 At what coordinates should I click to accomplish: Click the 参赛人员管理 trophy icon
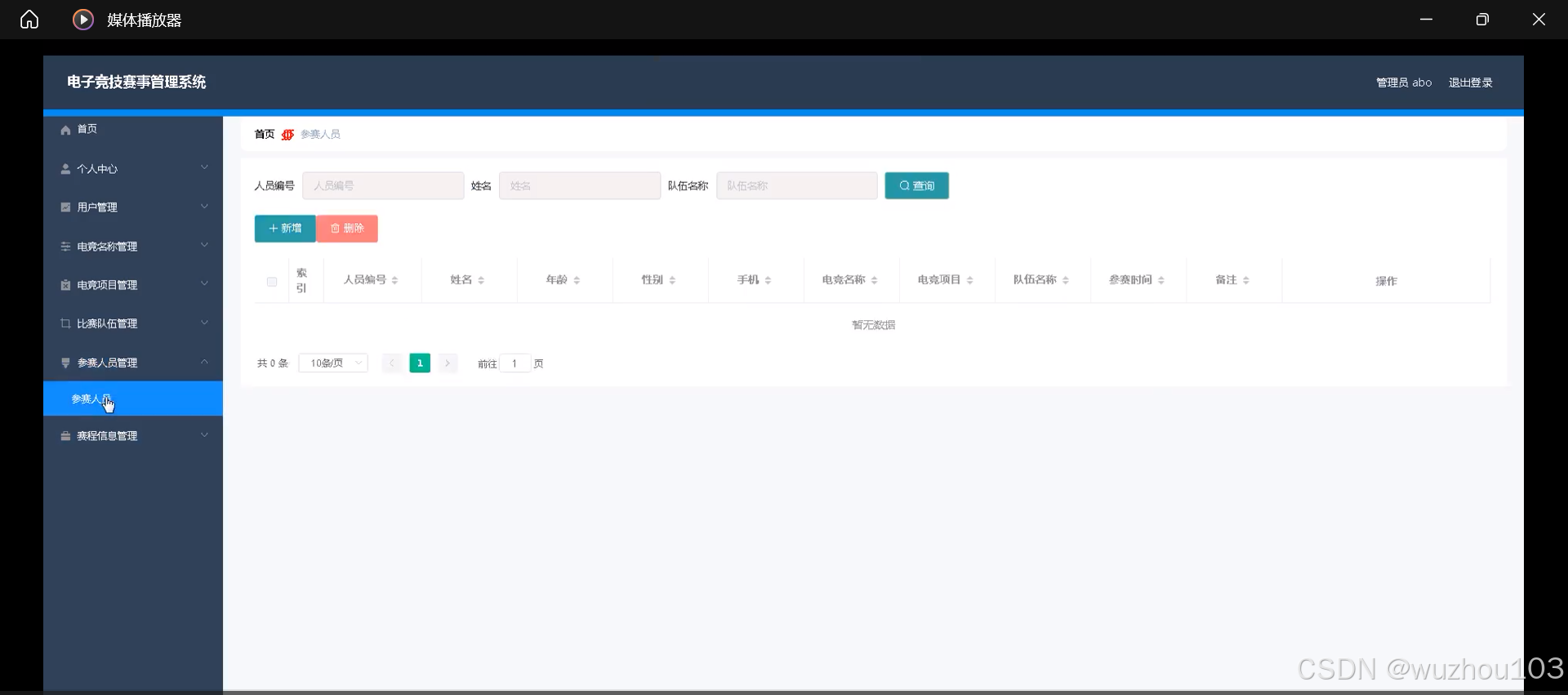[65, 363]
